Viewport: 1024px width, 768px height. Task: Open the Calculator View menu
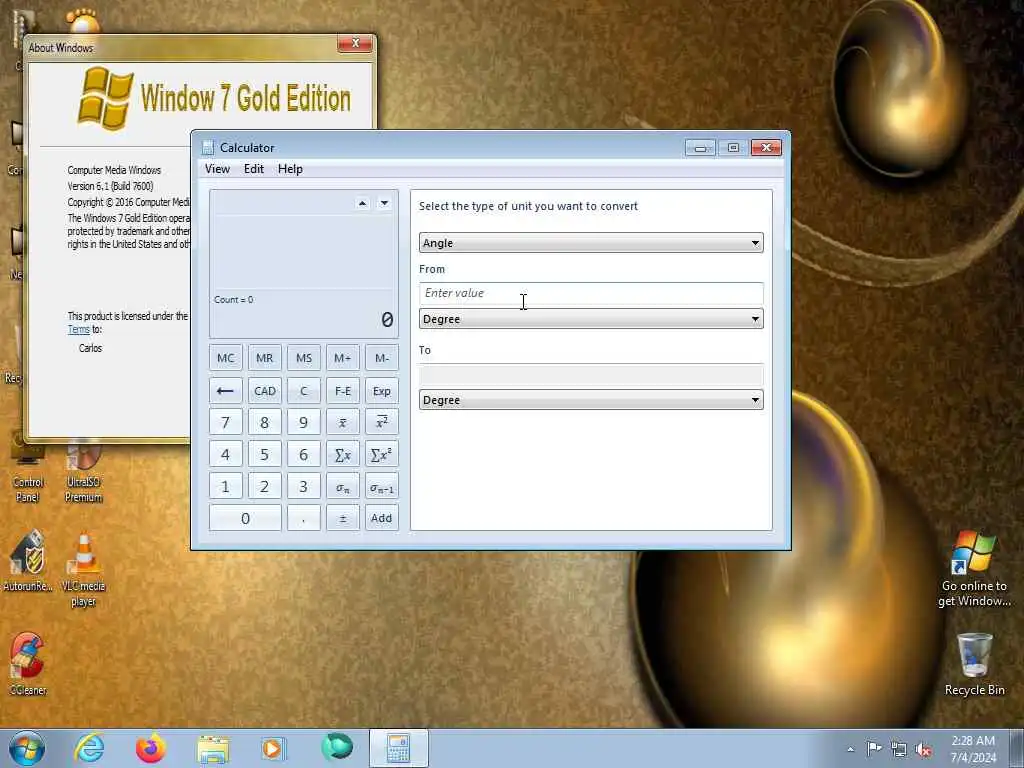pos(217,169)
